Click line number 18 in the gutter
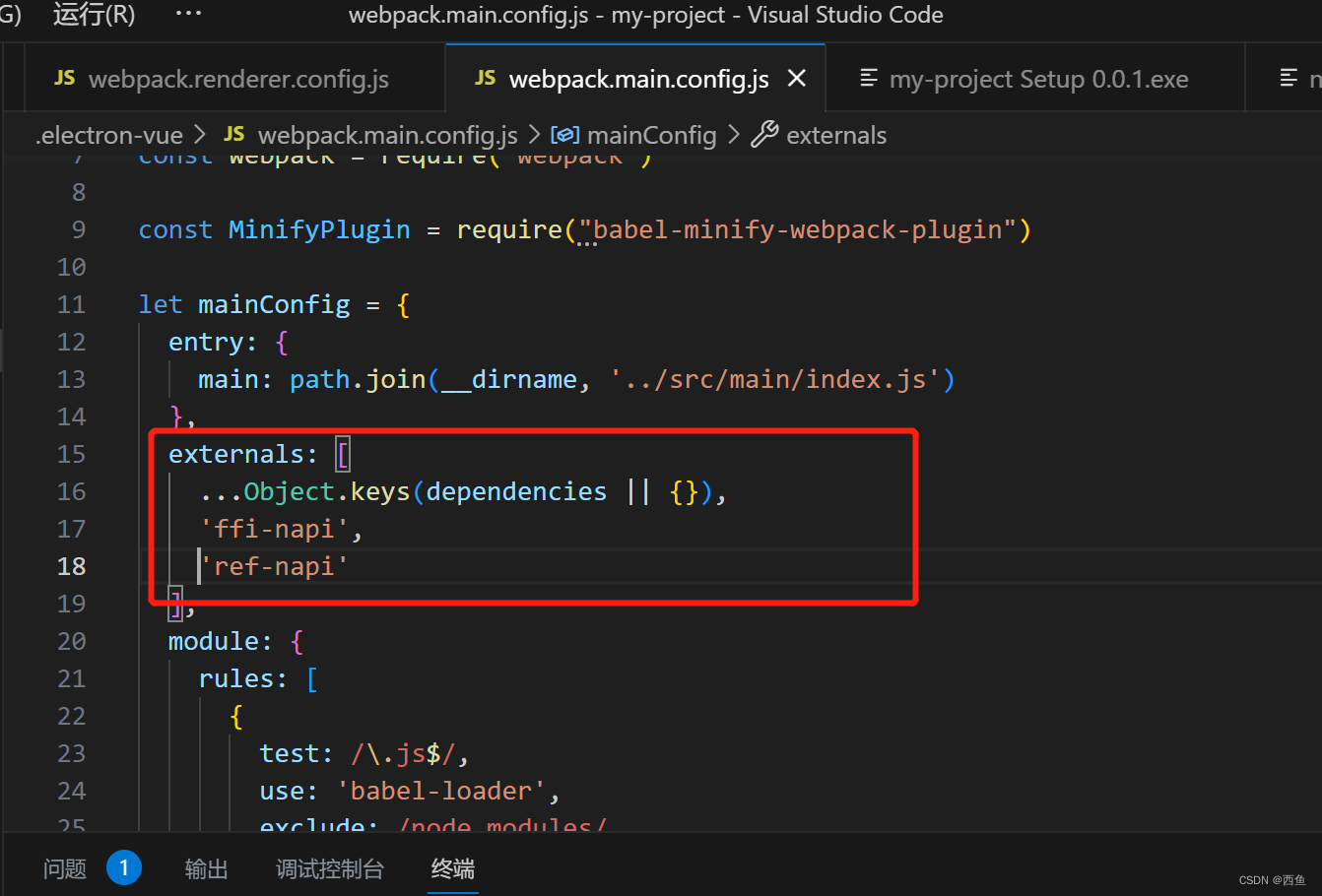 [x=71, y=566]
